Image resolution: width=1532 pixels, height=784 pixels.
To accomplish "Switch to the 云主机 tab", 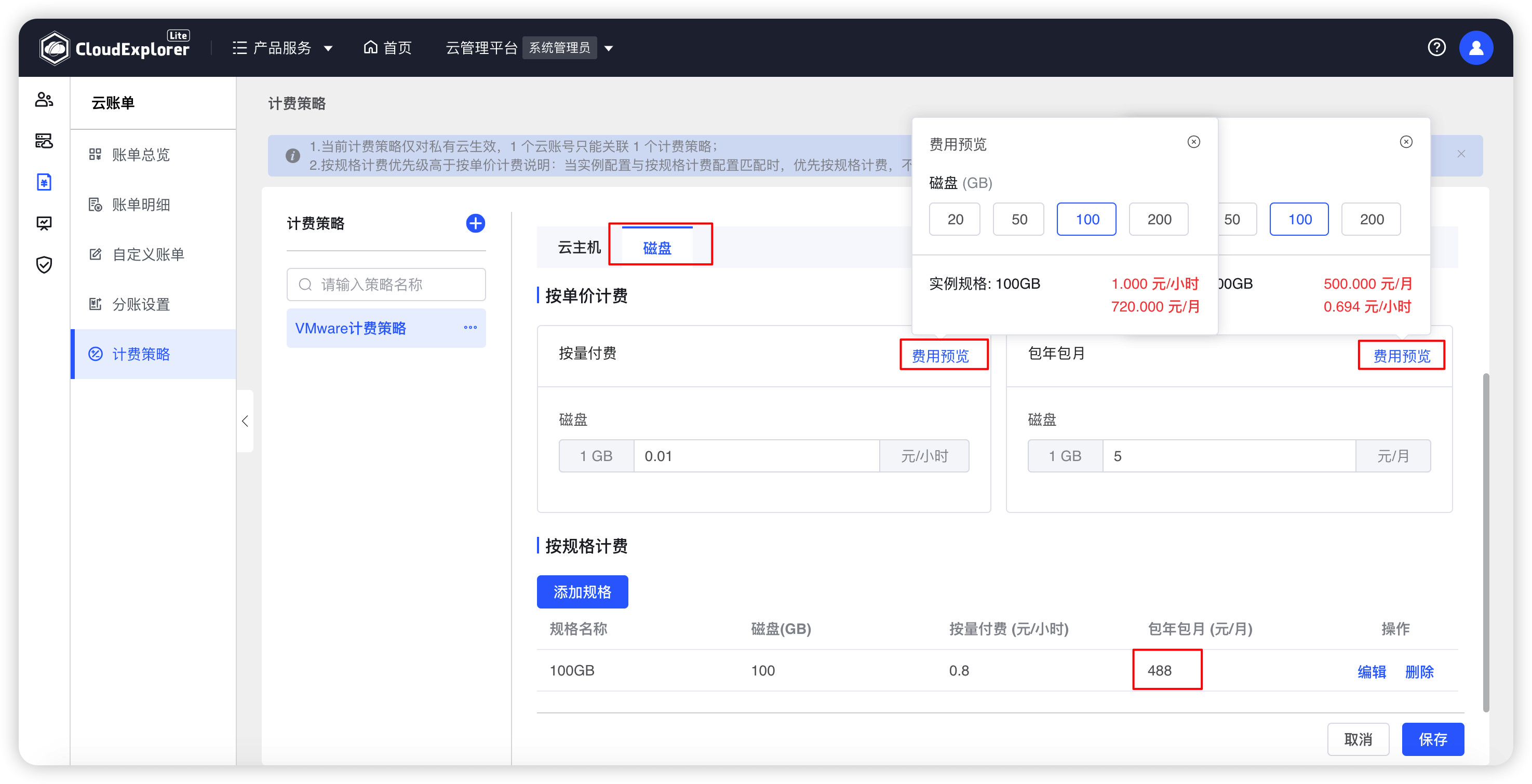I will 579,248.
